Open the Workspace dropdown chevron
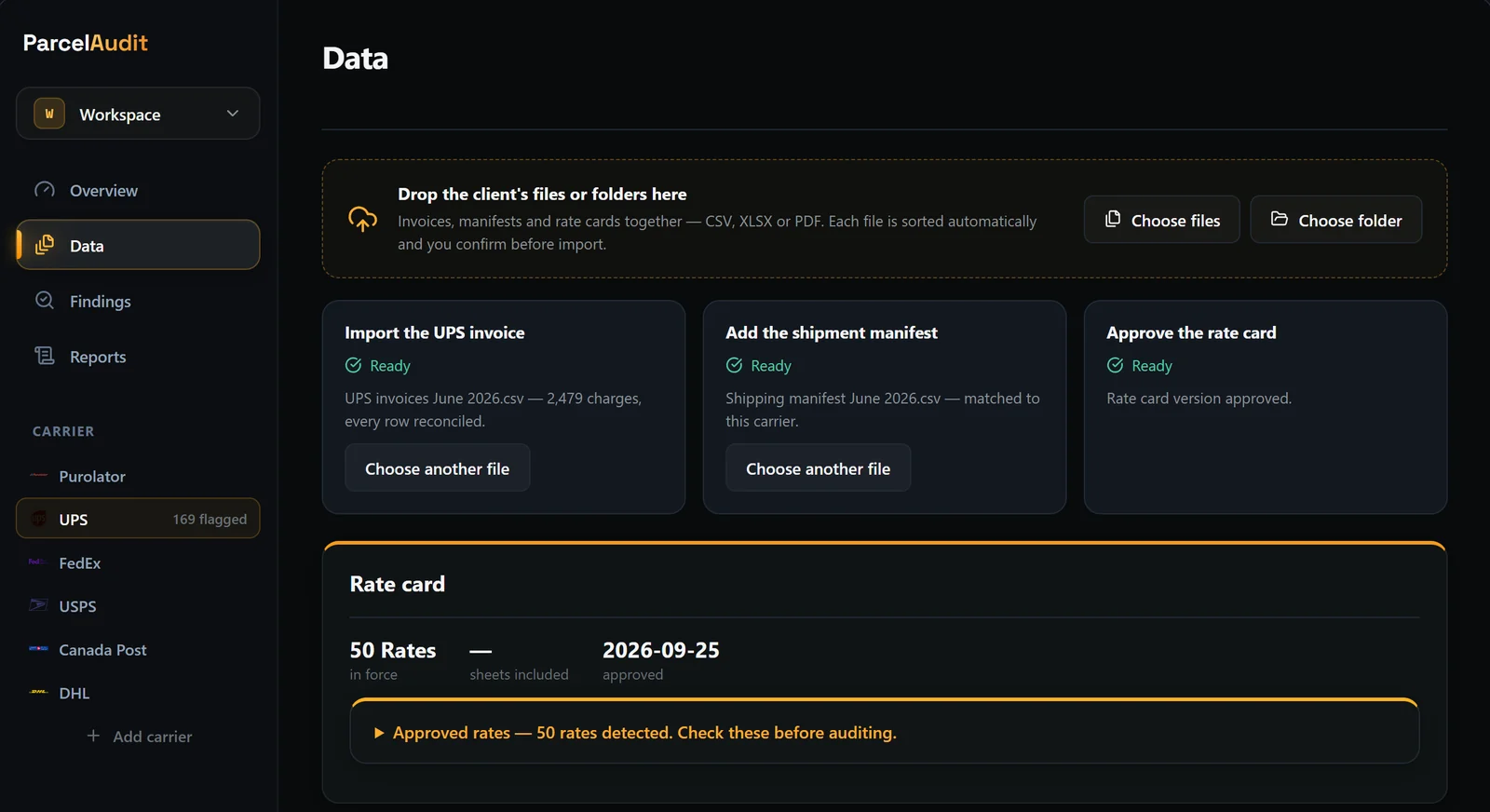 (x=233, y=114)
